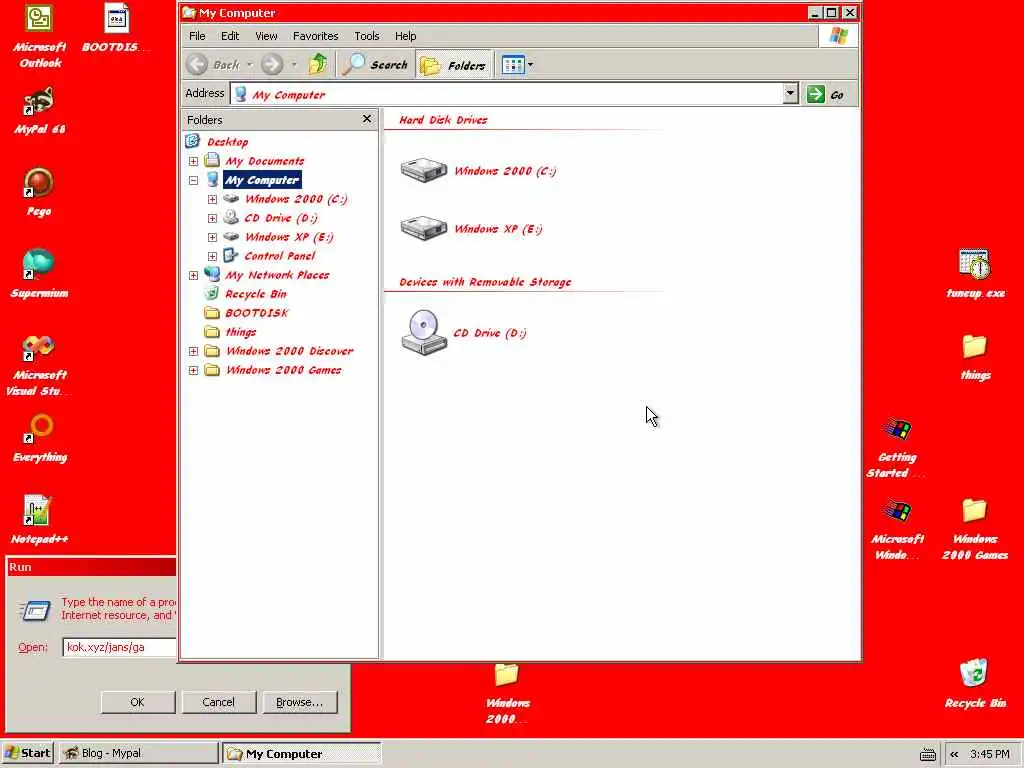This screenshot has width=1024, height=768.
Task: Click the Forward arrow button
Action: click(272, 65)
